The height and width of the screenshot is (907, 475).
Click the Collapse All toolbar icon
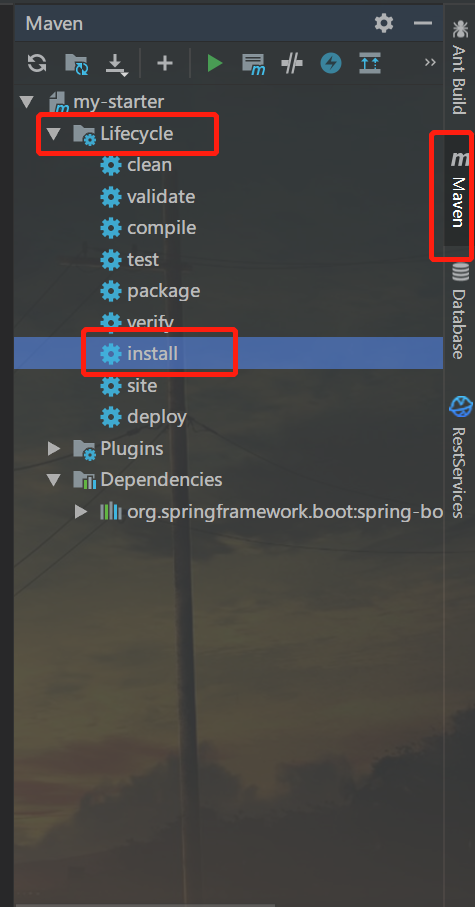tap(370, 62)
